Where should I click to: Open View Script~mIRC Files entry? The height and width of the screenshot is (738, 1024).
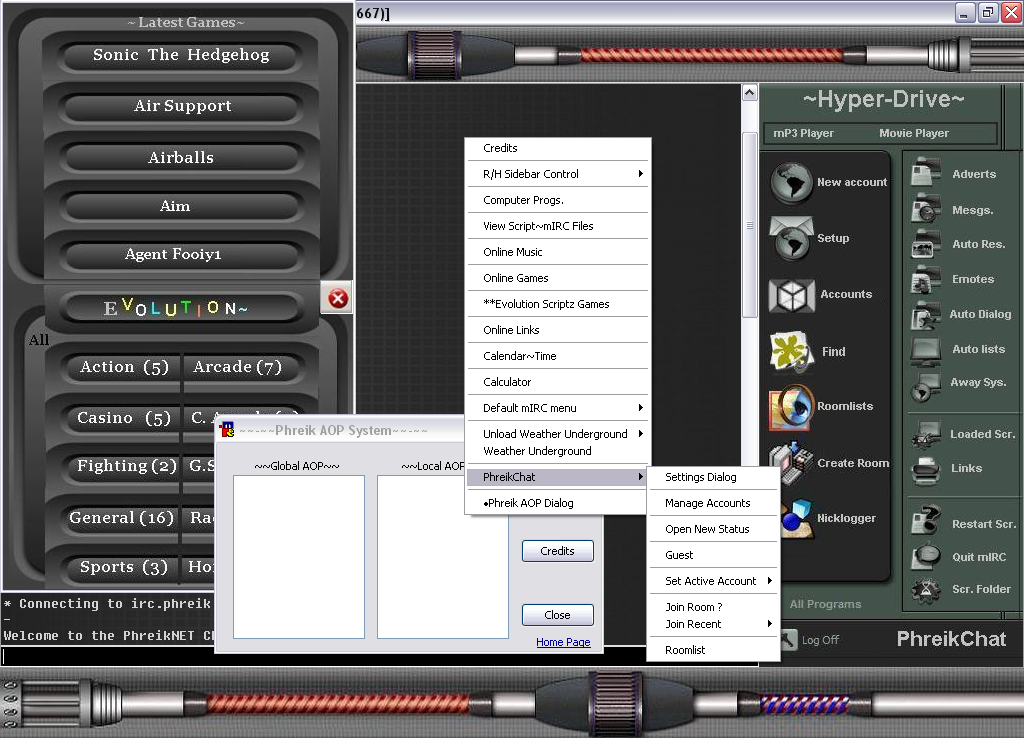coord(558,226)
